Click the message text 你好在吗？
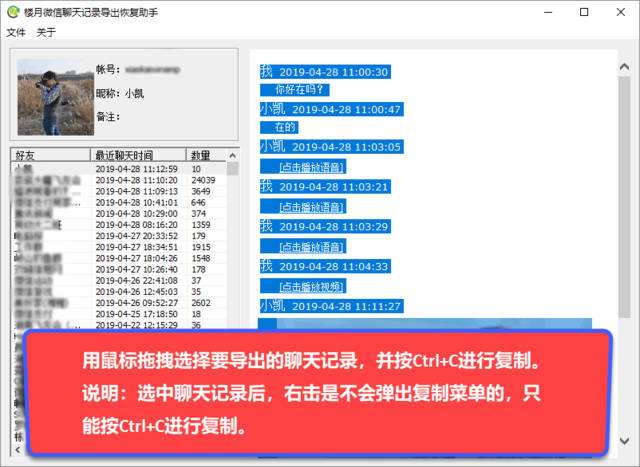Screen dimensions: 640x467 [299, 89]
